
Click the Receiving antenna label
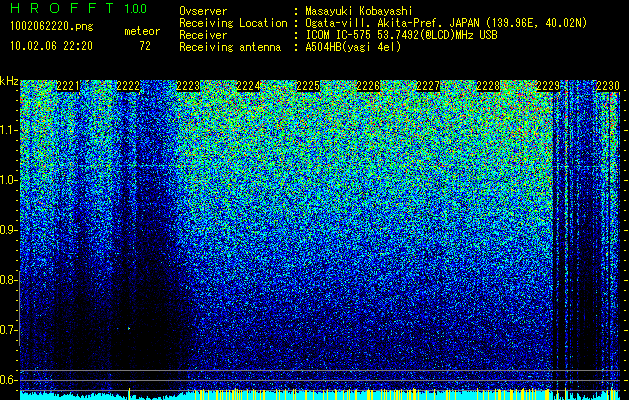230,47
